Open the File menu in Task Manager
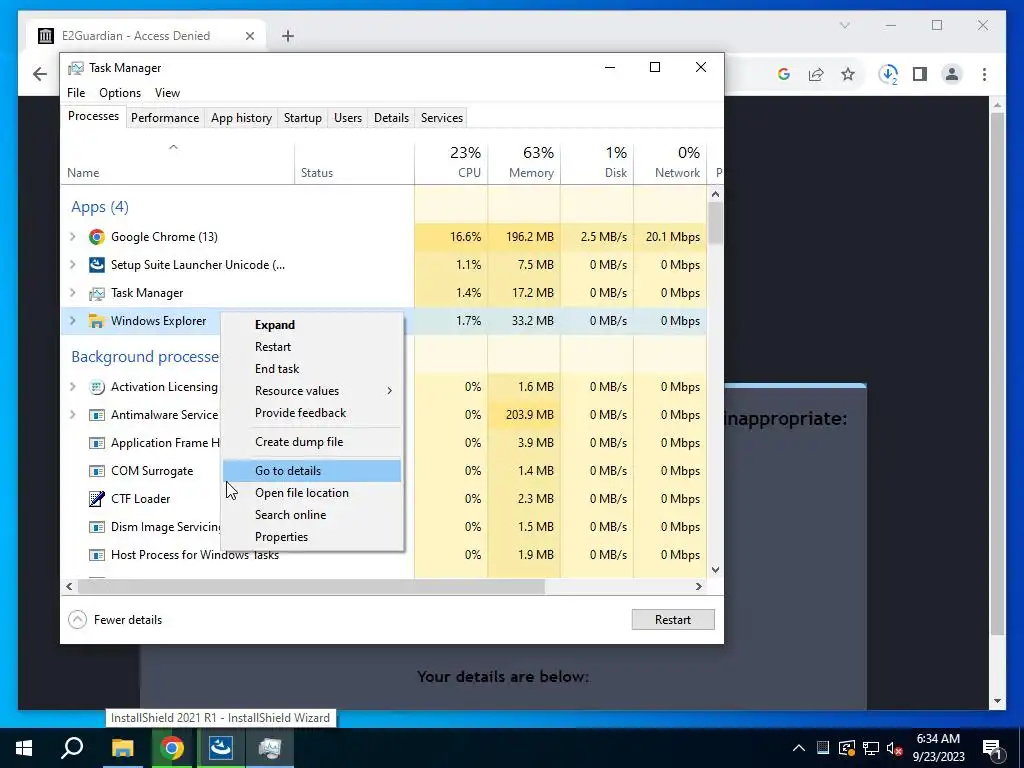The width and height of the screenshot is (1024, 768). (76, 93)
